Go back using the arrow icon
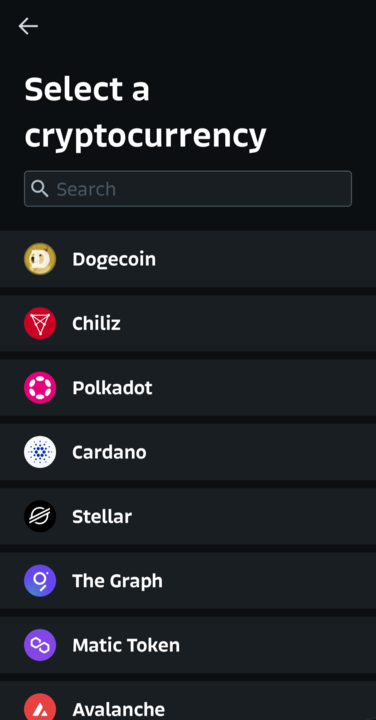This screenshot has width=376, height=720. click(28, 26)
